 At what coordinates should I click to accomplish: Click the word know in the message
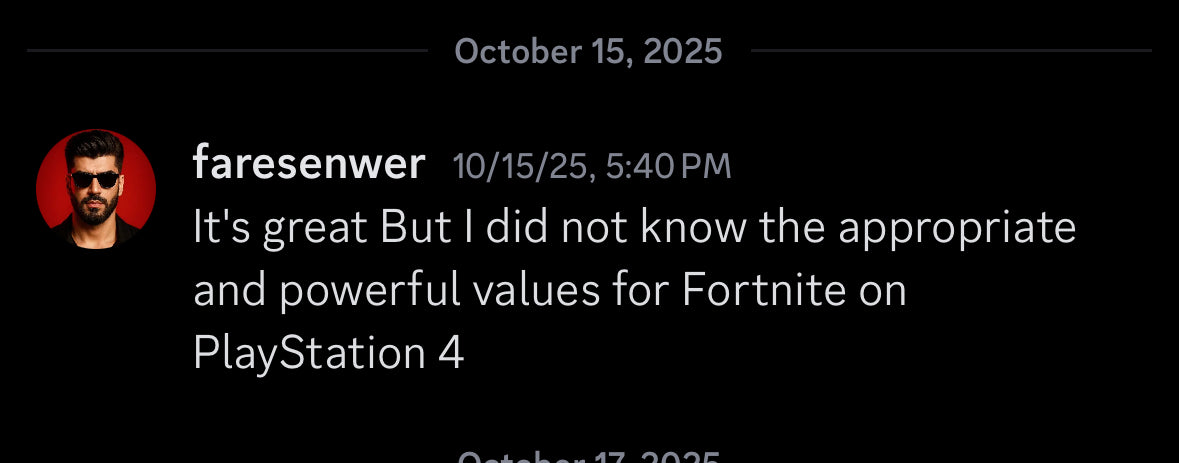(692, 229)
